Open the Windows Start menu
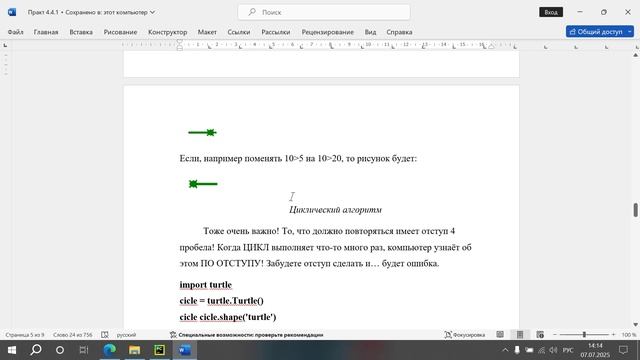Image resolution: width=640 pixels, height=360 pixels. [x=12, y=350]
